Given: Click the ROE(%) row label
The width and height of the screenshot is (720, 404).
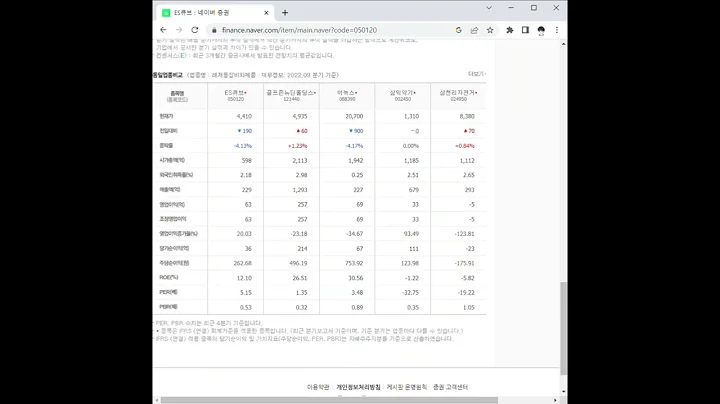Looking at the screenshot, I should tap(169, 277).
